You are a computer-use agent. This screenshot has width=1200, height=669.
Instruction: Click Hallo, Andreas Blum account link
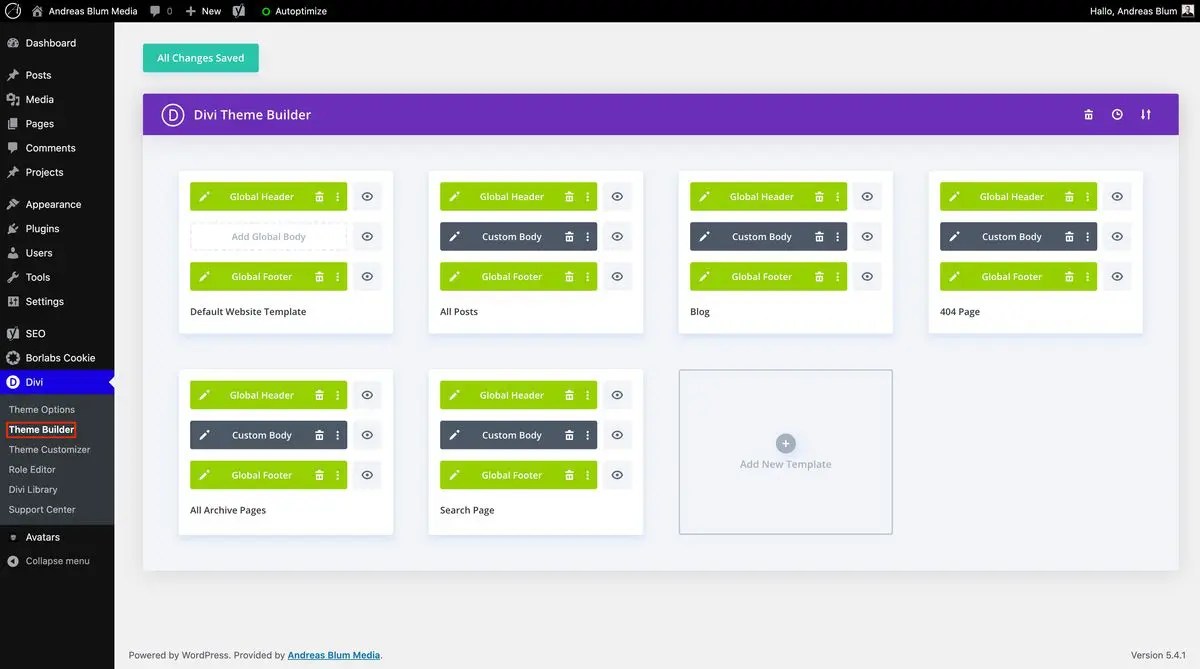(1141, 11)
